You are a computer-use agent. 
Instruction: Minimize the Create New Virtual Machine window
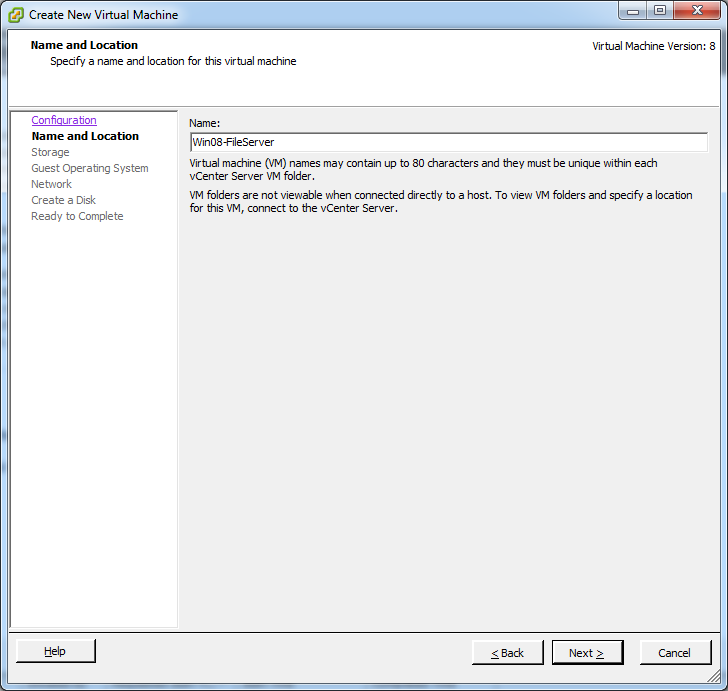[632, 11]
